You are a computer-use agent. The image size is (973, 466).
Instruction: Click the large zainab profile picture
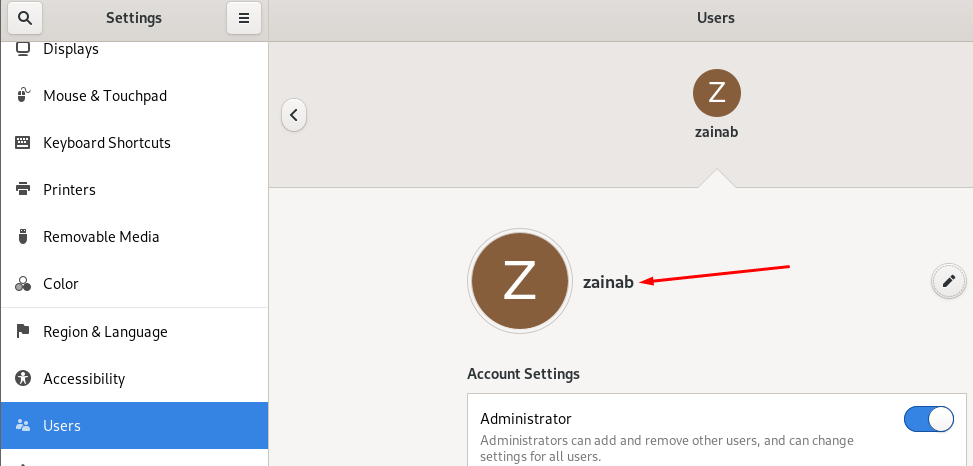point(520,281)
